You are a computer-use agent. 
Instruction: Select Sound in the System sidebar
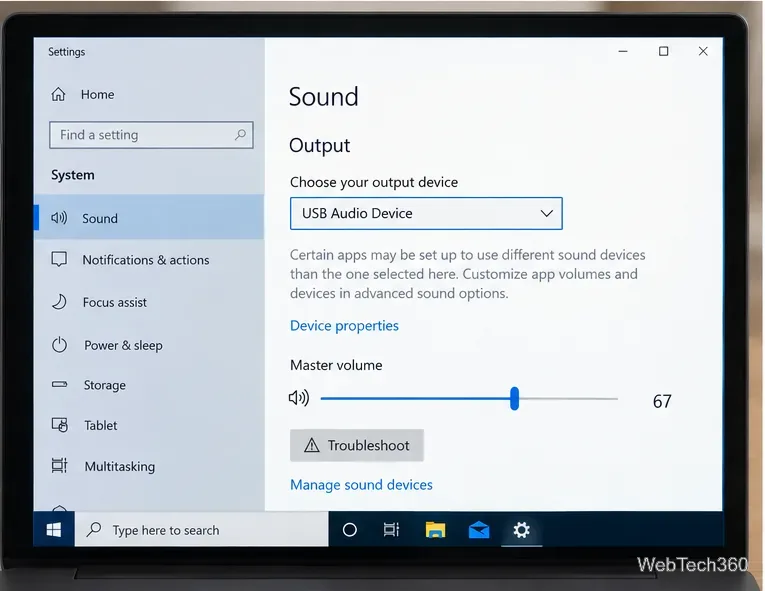(149, 218)
